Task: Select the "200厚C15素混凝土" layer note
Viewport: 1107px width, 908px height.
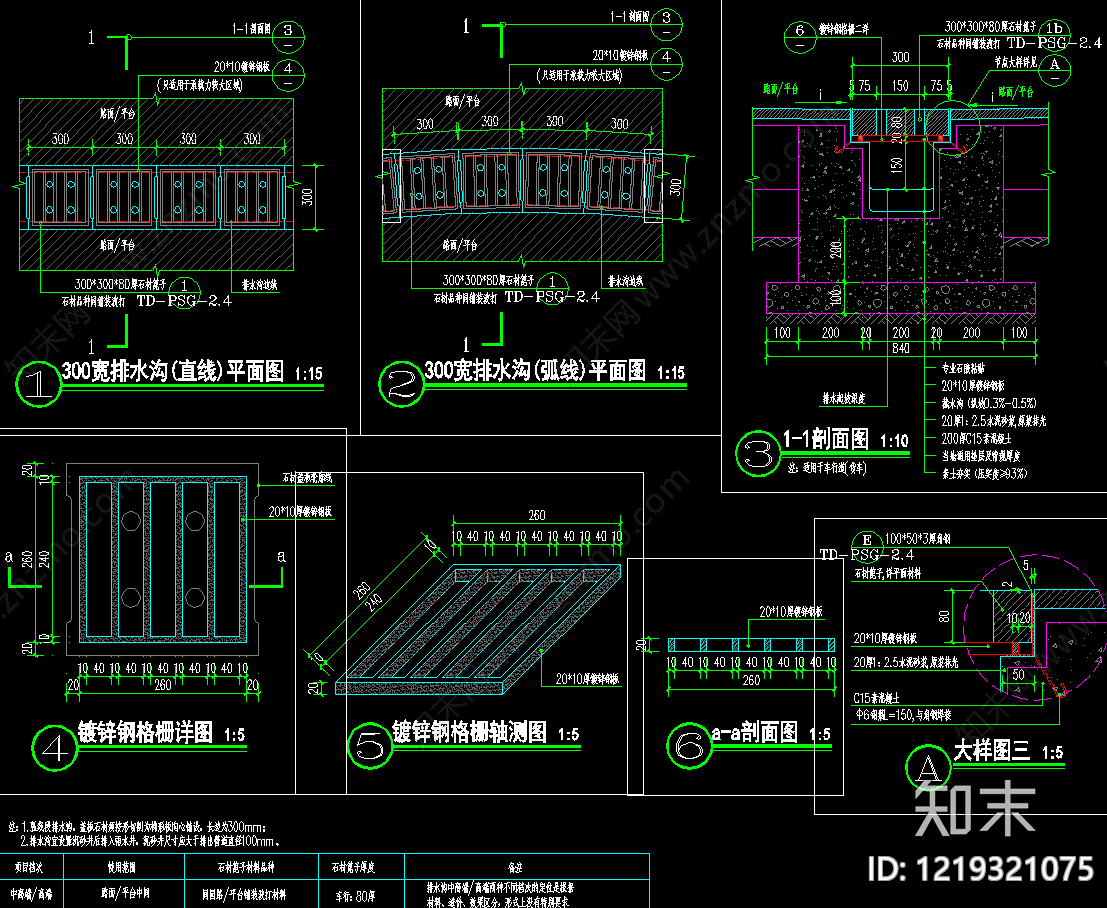Action: coord(976,438)
